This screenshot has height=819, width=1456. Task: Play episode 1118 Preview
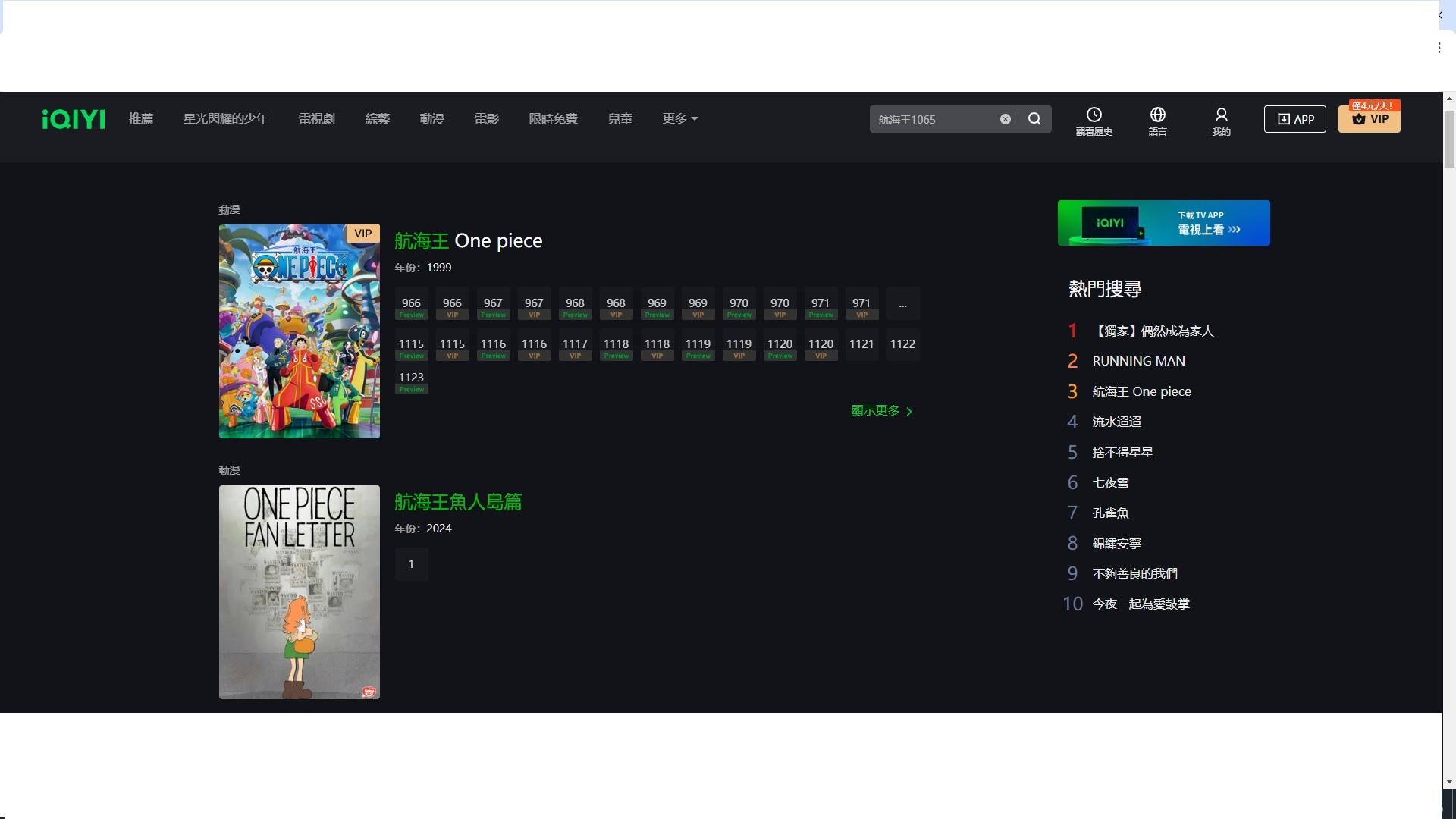click(617, 345)
